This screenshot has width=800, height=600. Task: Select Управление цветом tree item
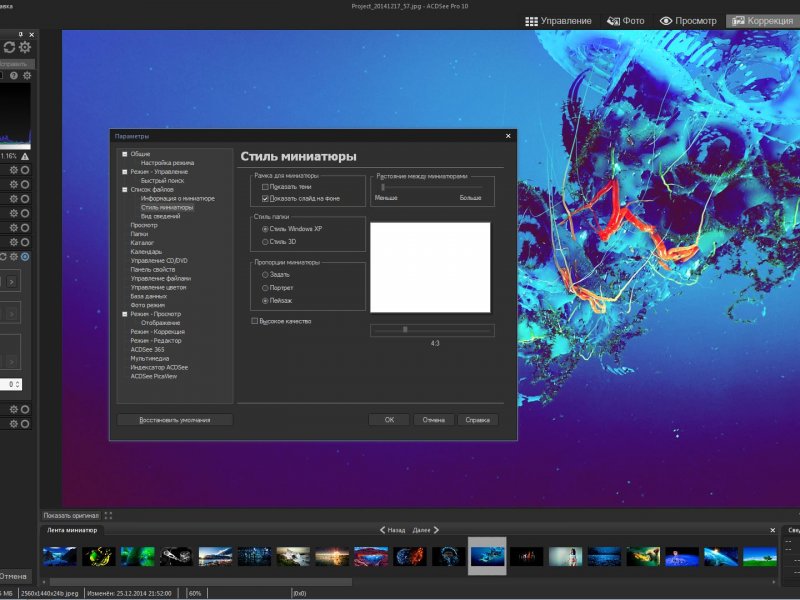click(x=158, y=287)
